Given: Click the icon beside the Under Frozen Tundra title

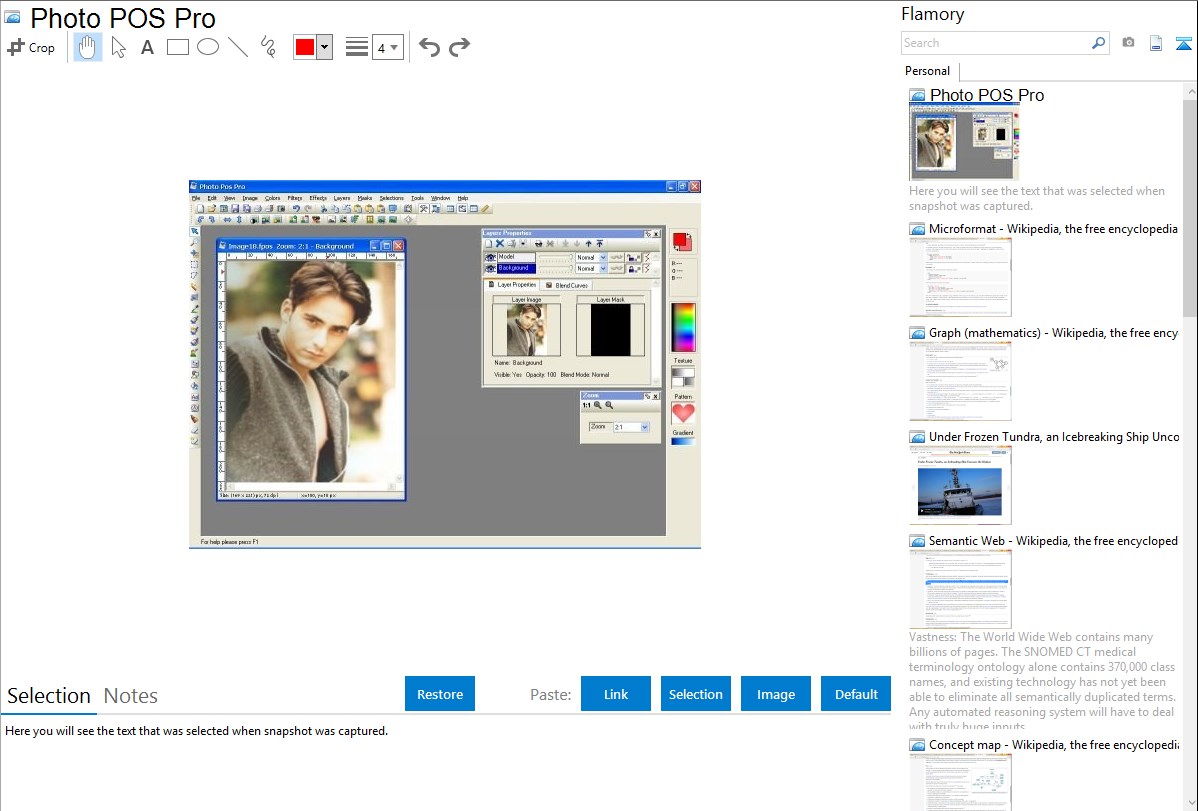Looking at the screenshot, I should (x=917, y=437).
